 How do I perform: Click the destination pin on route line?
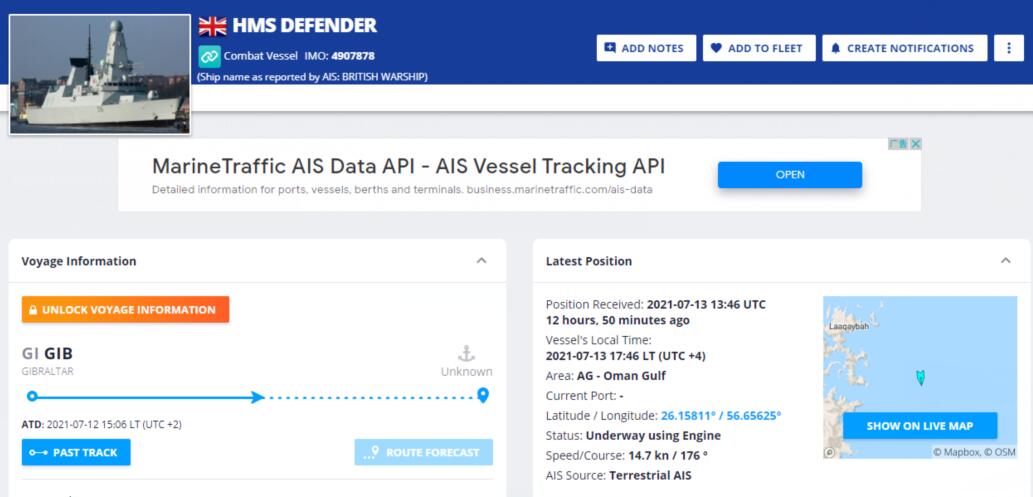[483, 395]
